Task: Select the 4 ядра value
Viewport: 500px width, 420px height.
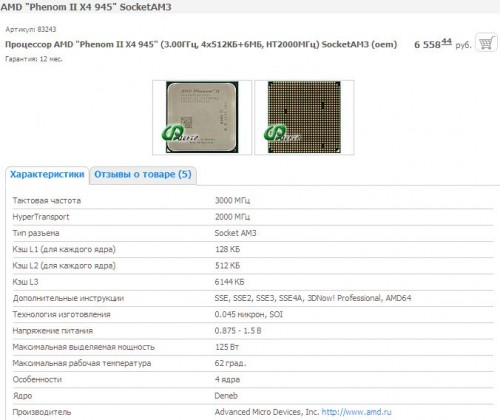Action: (227, 379)
